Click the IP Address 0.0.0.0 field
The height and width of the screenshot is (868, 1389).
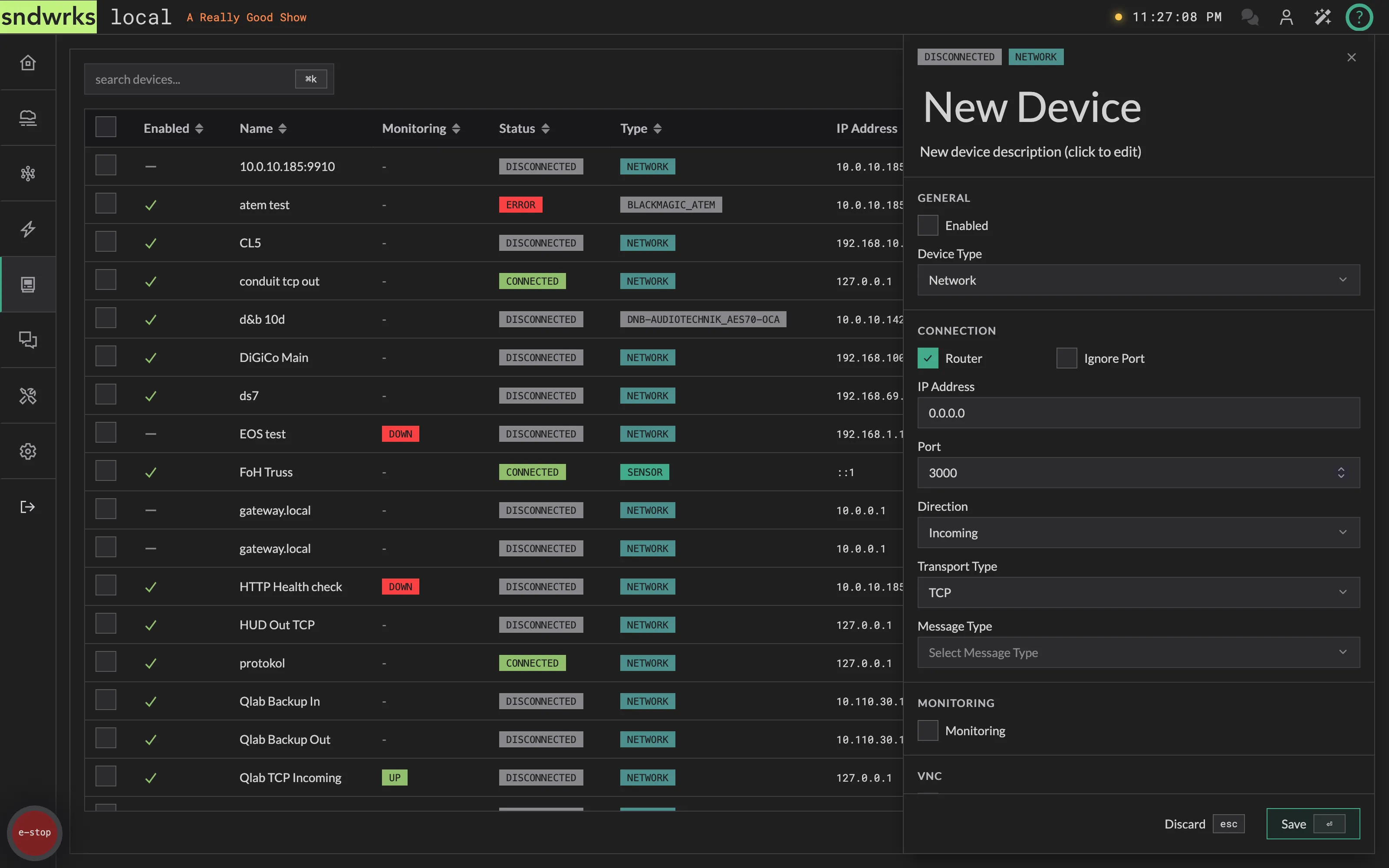pos(1138,413)
